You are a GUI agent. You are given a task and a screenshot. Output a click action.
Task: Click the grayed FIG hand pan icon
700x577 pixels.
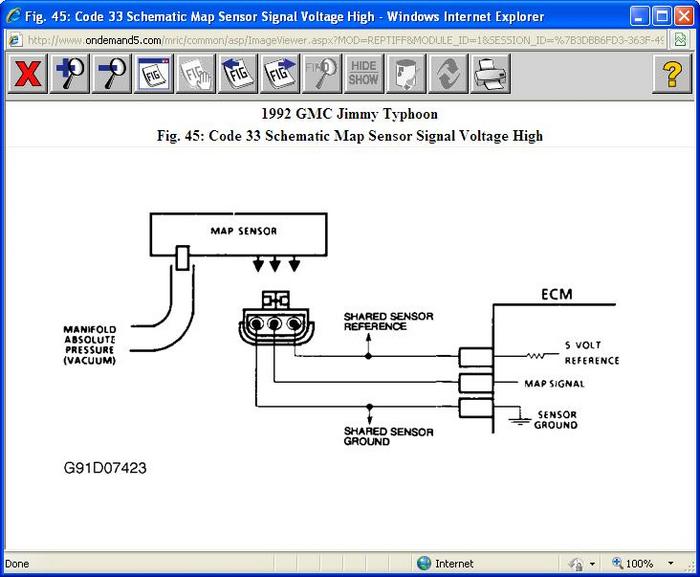tap(196, 74)
